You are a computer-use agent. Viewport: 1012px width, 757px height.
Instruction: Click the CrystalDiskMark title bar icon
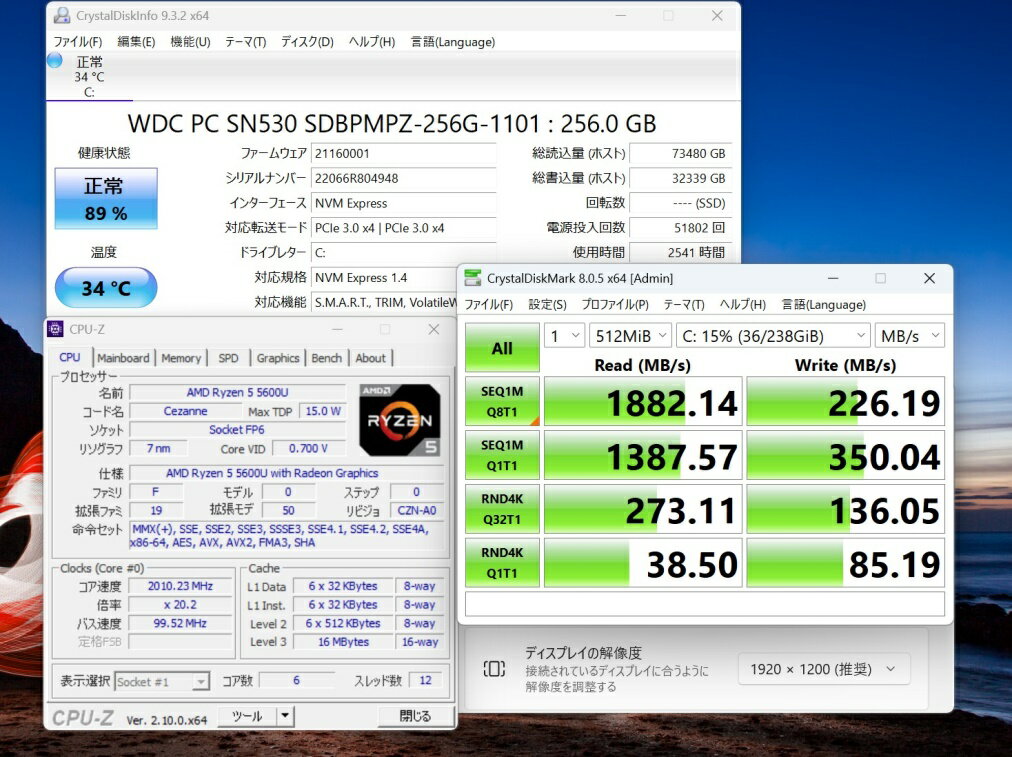471,278
